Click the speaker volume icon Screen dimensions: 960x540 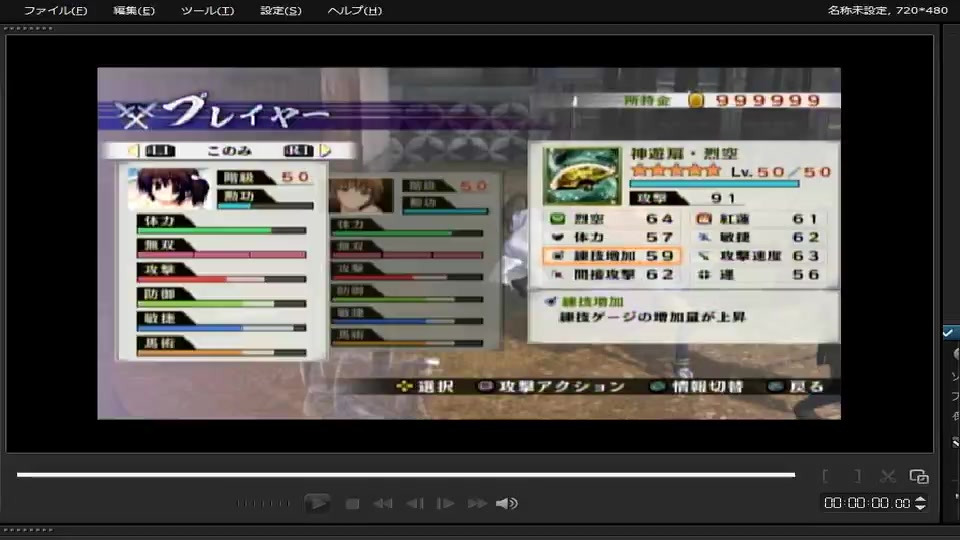(x=506, y=504)
